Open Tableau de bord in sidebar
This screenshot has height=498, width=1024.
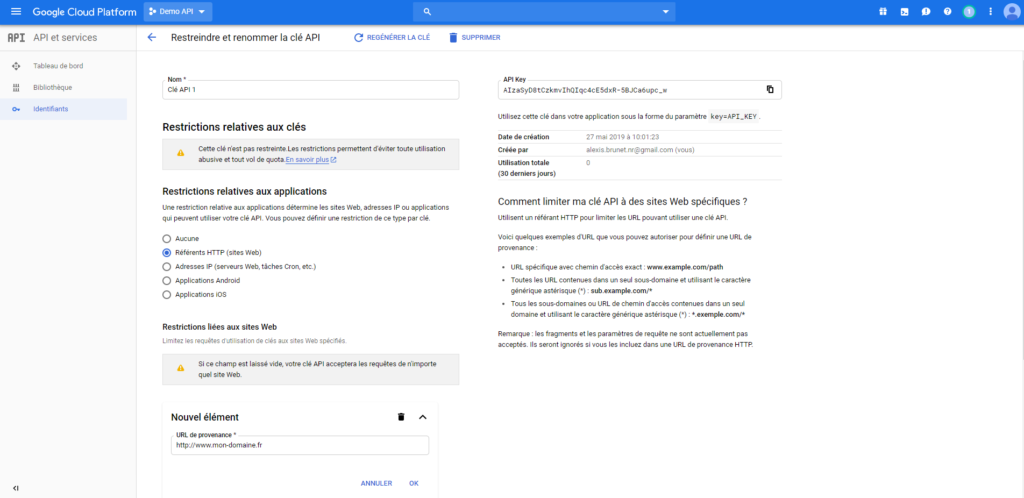coord(57,66)
